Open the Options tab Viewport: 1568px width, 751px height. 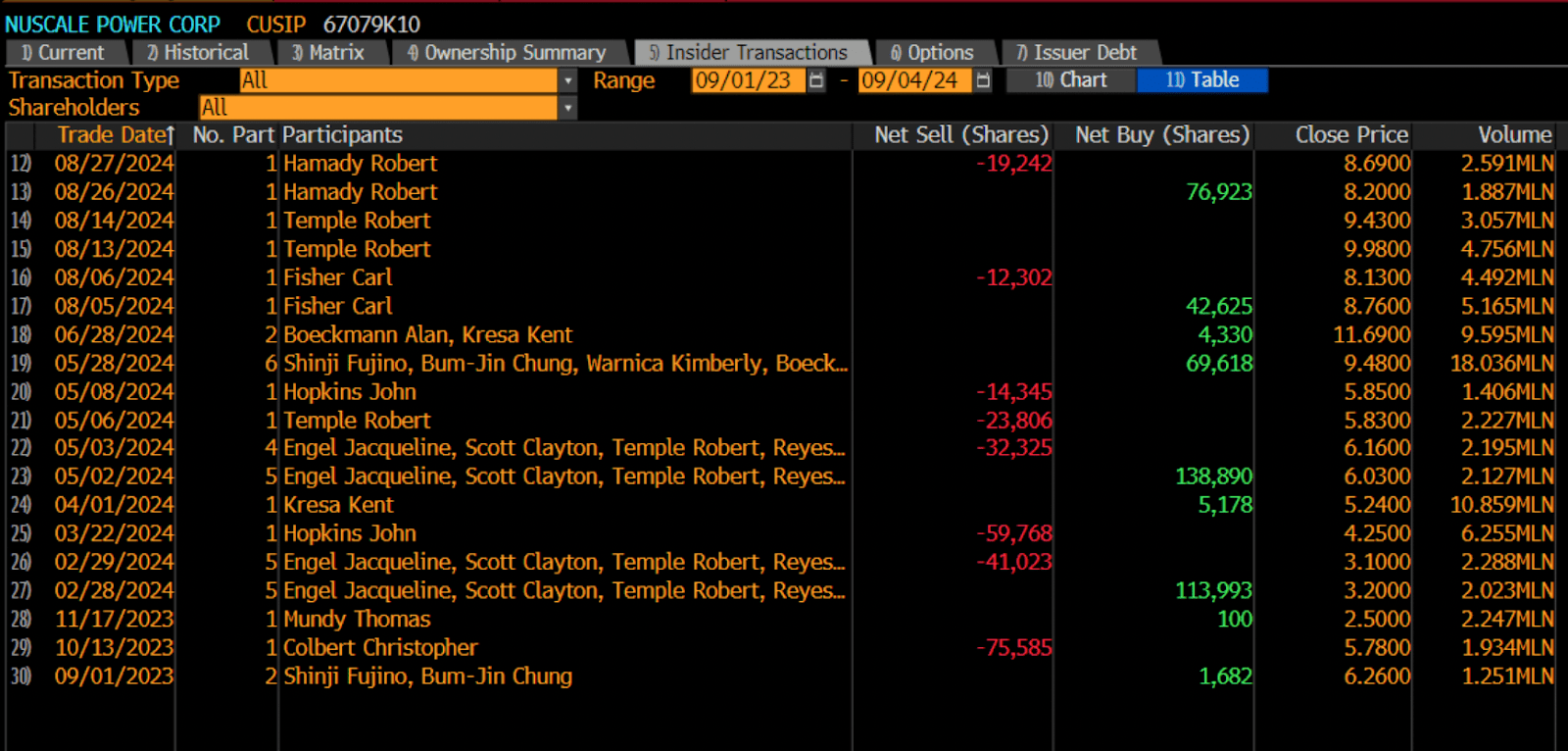[933, 53]
